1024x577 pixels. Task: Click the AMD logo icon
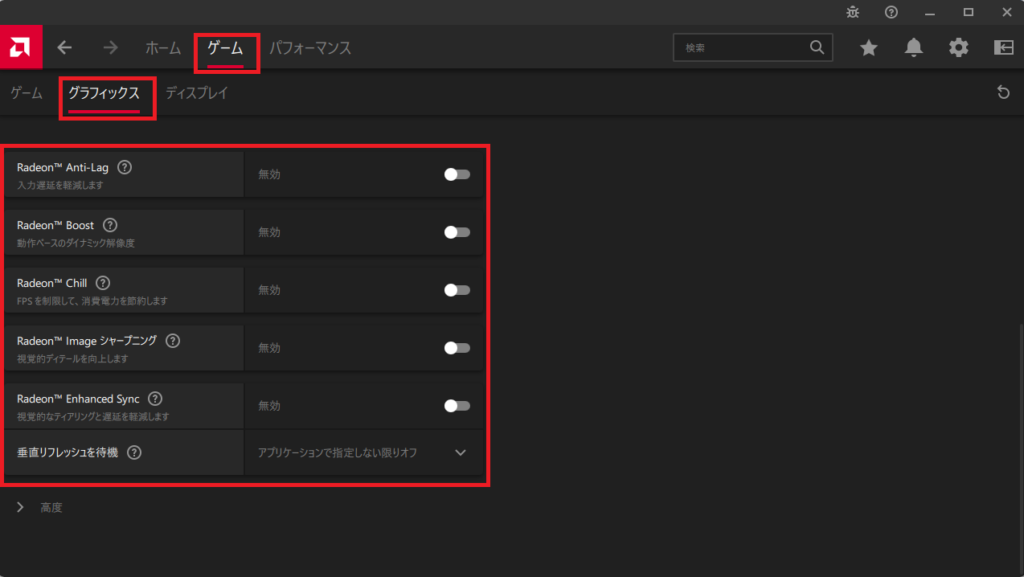(21, 47)
